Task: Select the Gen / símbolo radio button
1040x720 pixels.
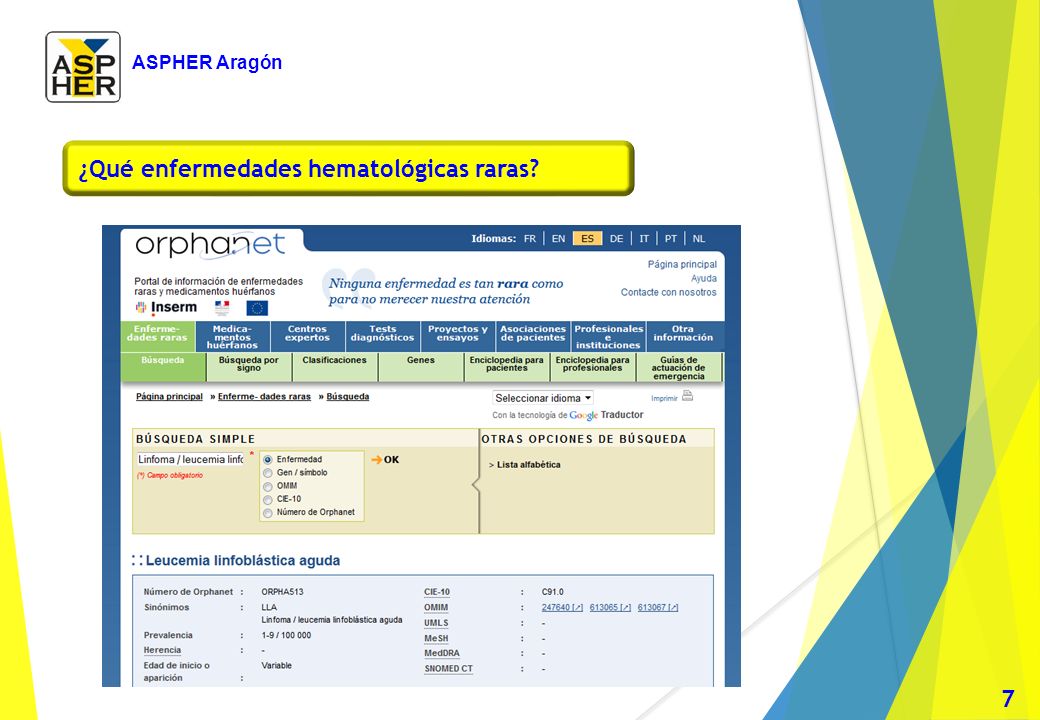Action: [267, 473]
